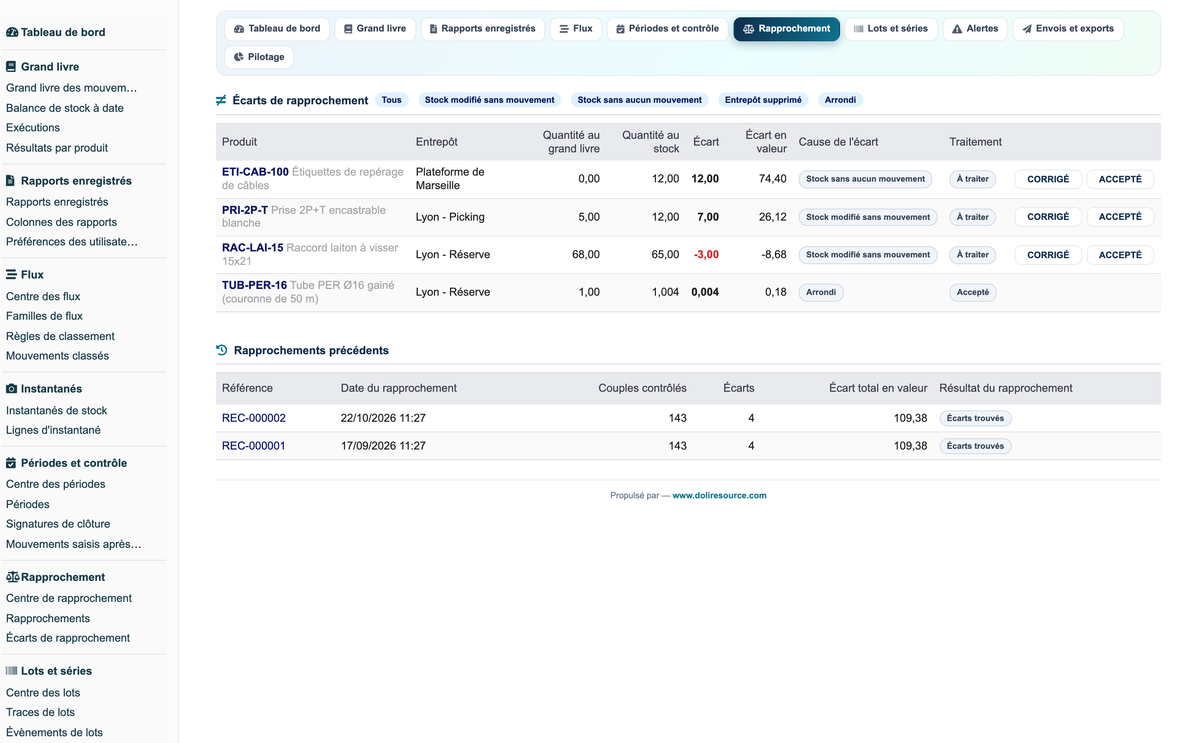Click the Accepté status on TUB-PER-16 row

coord(973,293)
